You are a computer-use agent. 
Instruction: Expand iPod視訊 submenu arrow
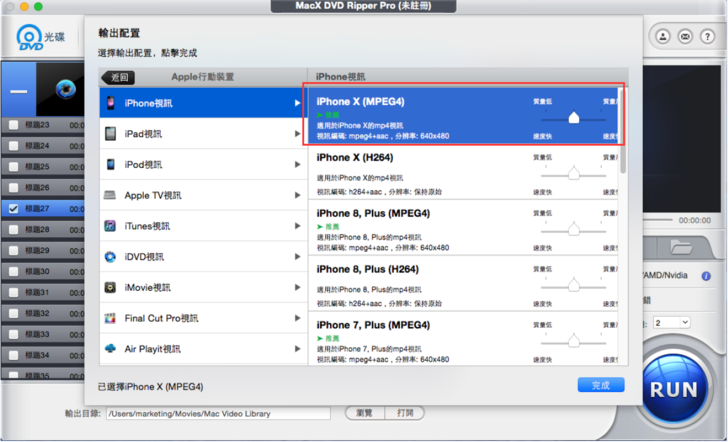(297, 164)
